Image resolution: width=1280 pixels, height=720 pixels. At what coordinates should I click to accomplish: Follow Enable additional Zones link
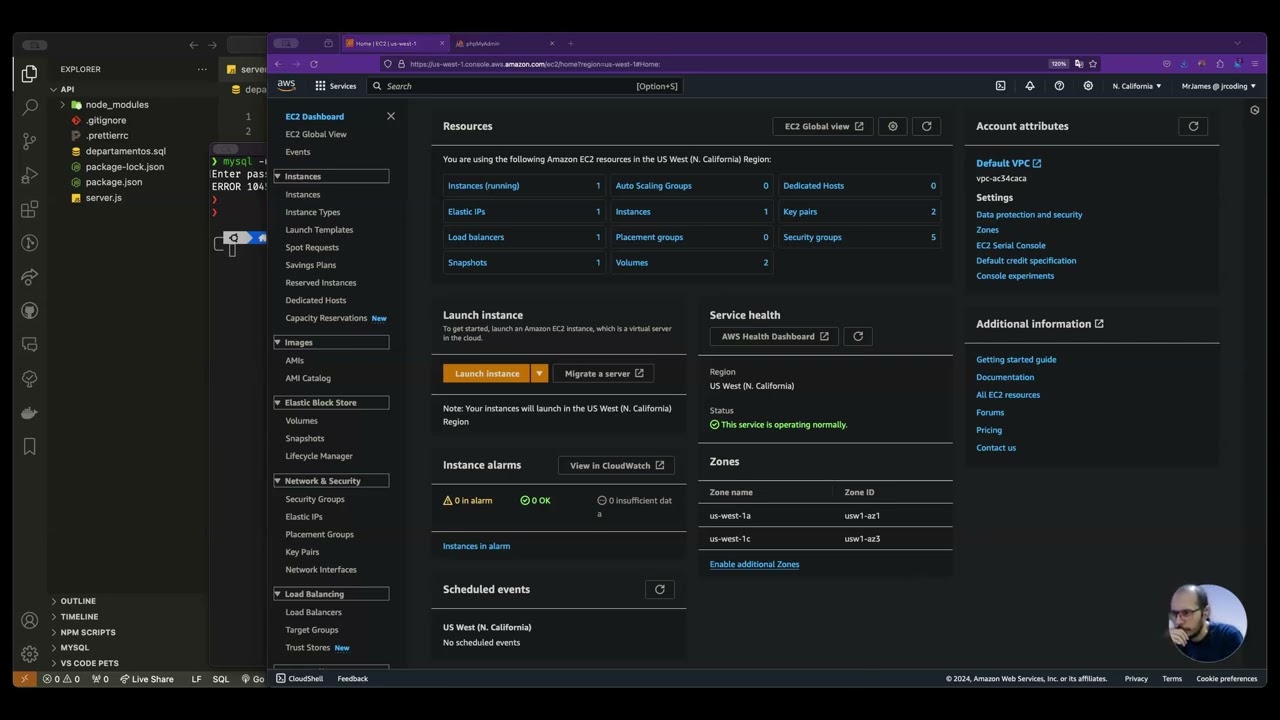click(x=754, y=564)
